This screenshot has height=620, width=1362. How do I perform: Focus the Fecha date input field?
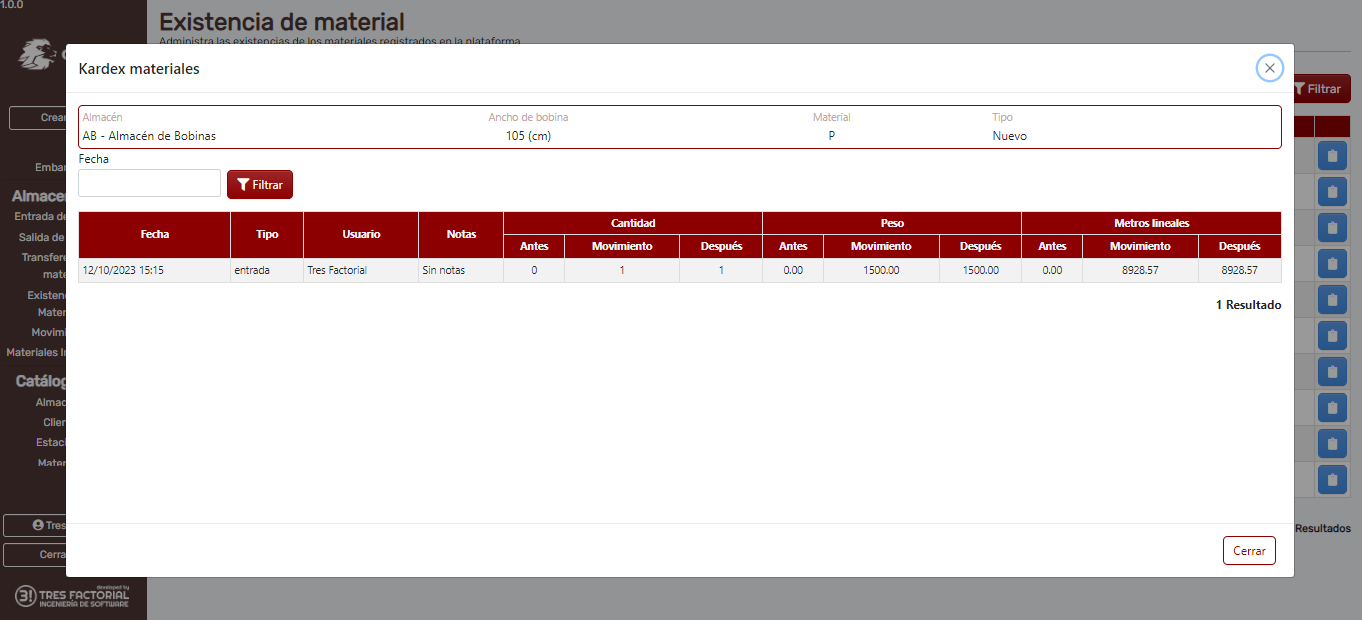149,183
